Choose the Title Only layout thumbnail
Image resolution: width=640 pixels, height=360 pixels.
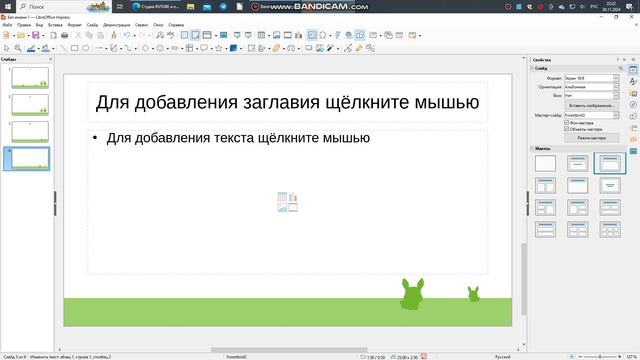(578, 185)
